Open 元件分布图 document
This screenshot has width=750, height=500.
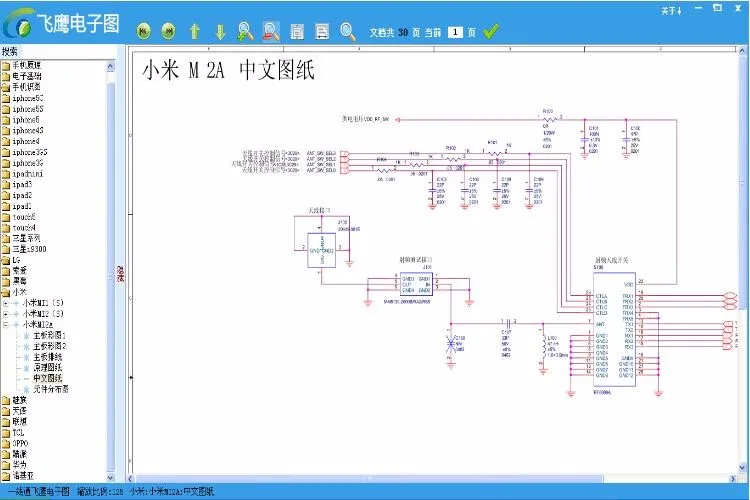tap(51, 389)
